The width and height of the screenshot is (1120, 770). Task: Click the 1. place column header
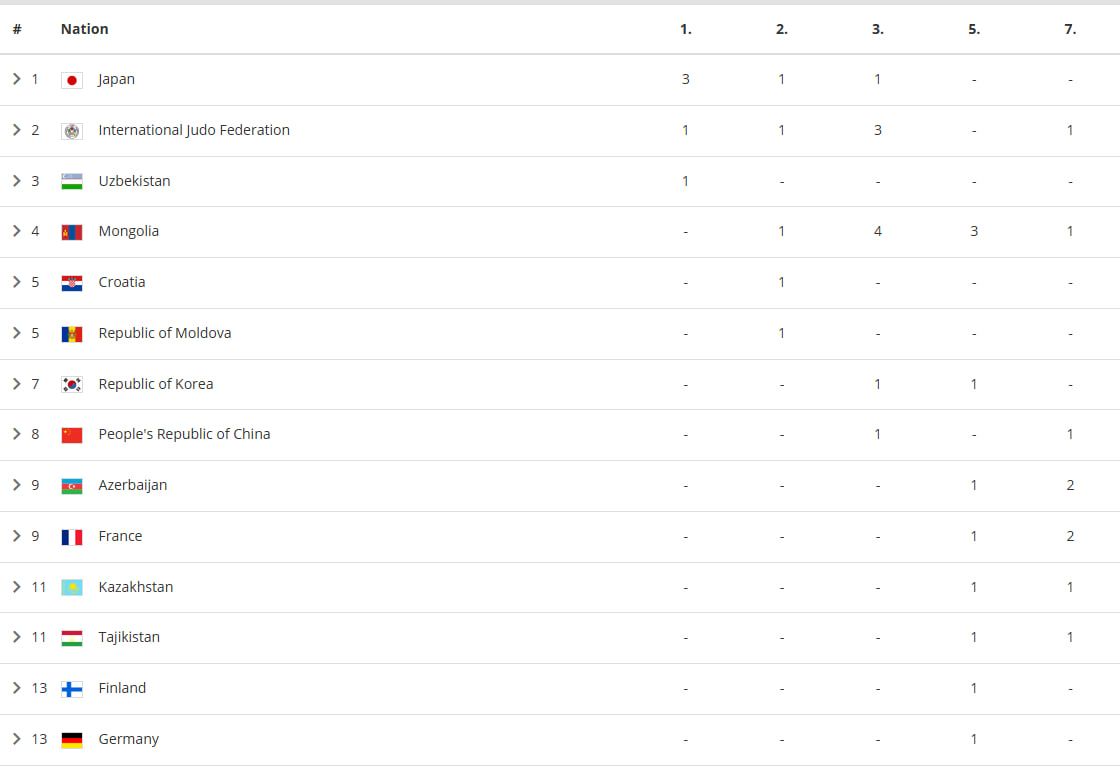(686, 29)
